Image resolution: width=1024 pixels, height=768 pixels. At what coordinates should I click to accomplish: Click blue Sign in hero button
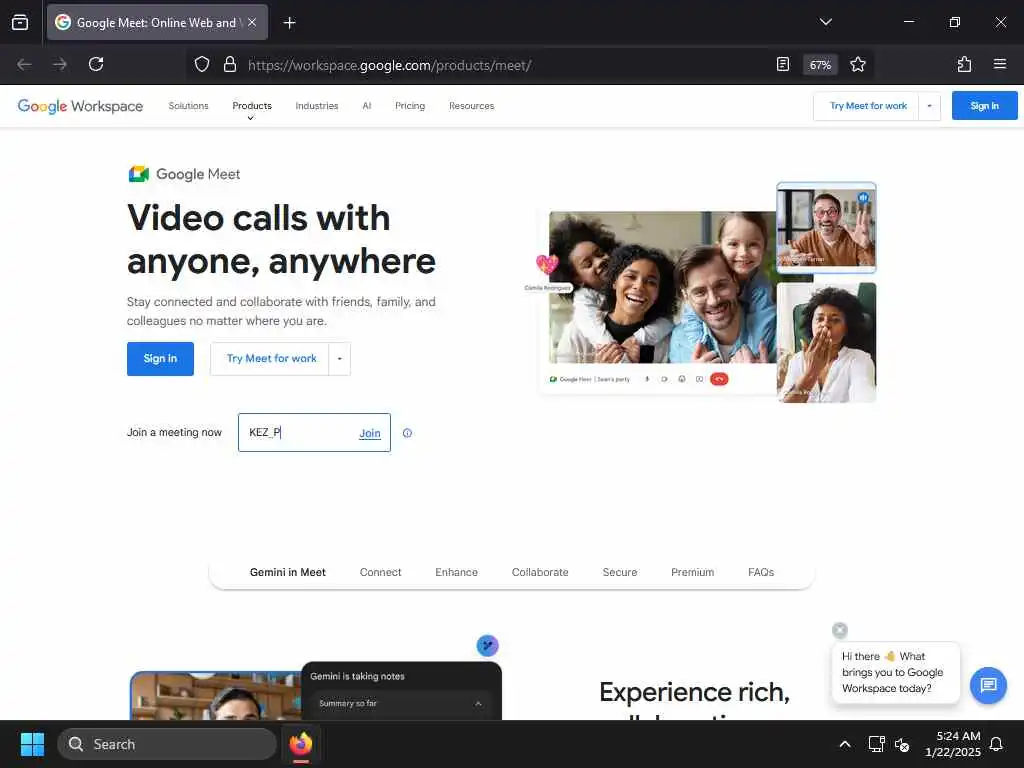[x=160, y=359]
